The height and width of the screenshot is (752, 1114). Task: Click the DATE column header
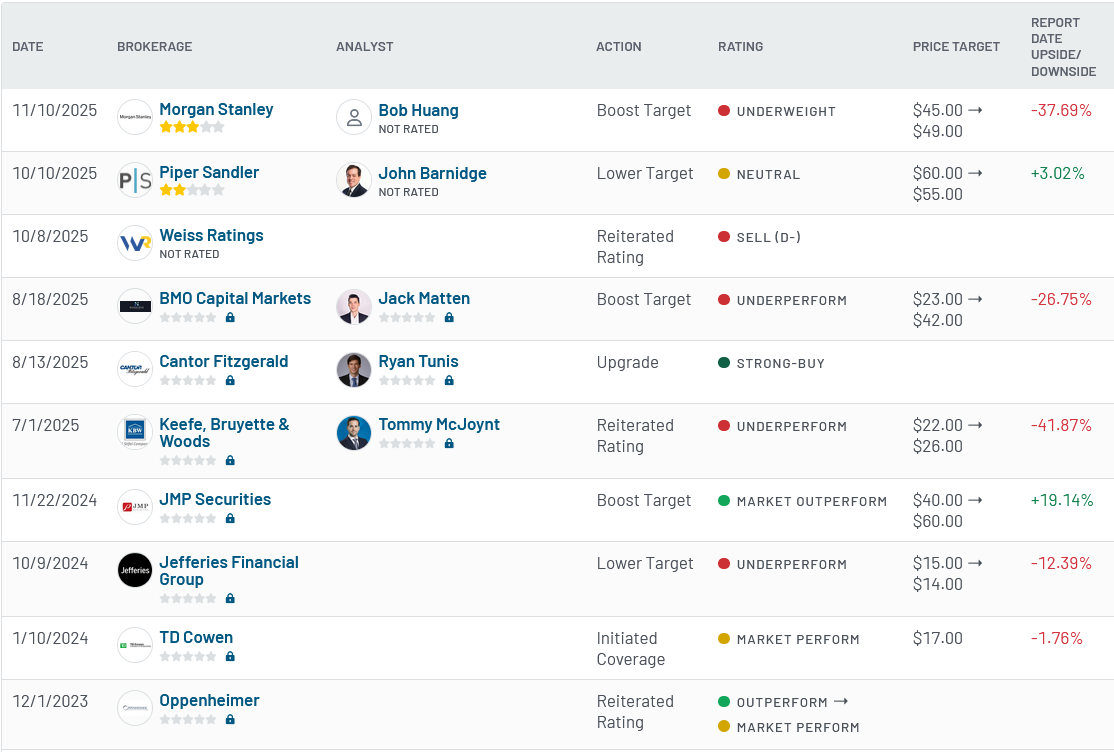tap(28, 47)
